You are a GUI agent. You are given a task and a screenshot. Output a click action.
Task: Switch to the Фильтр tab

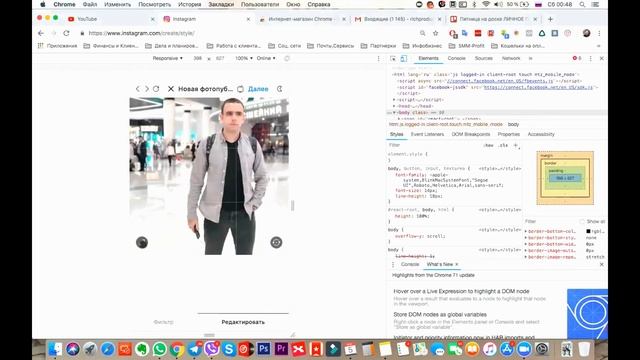click(x=163, y=322)
